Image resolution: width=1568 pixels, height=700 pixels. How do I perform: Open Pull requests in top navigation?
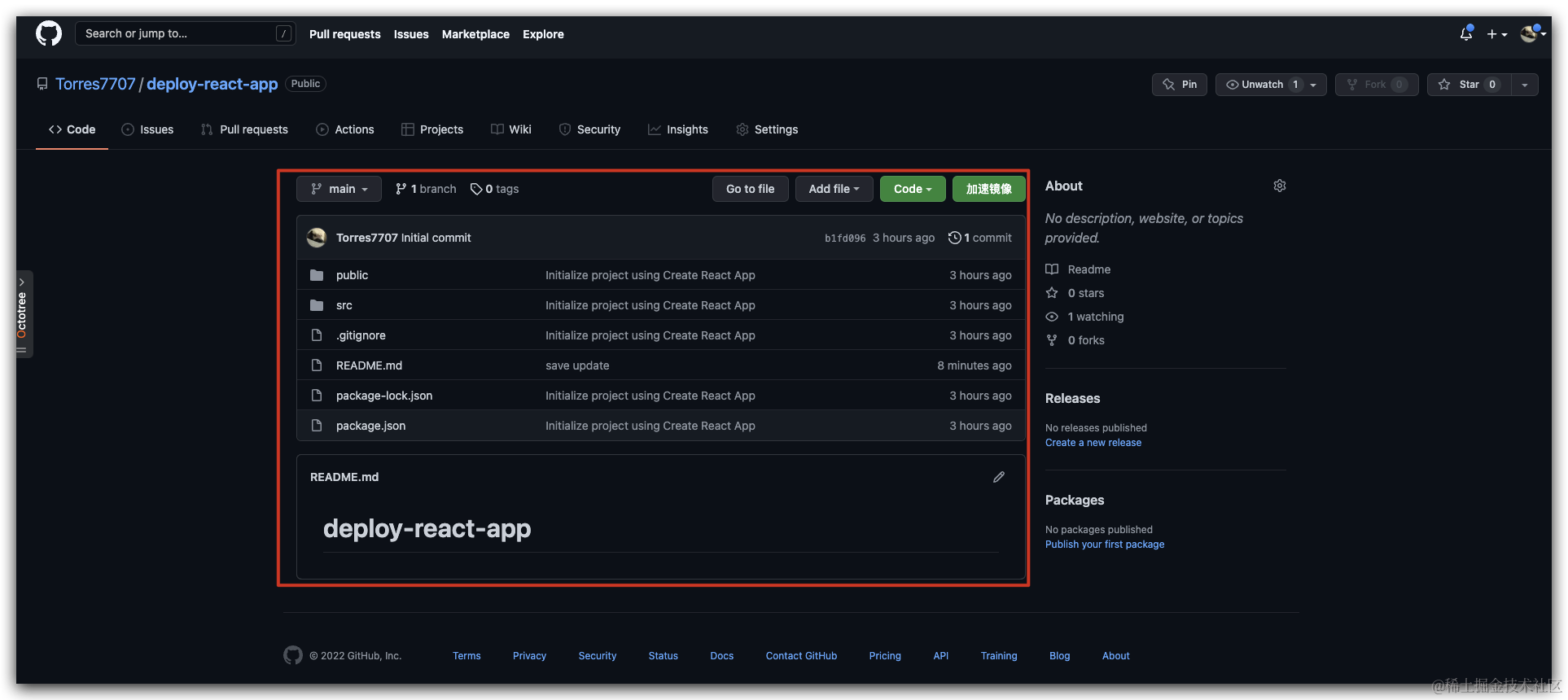[345, 34]
